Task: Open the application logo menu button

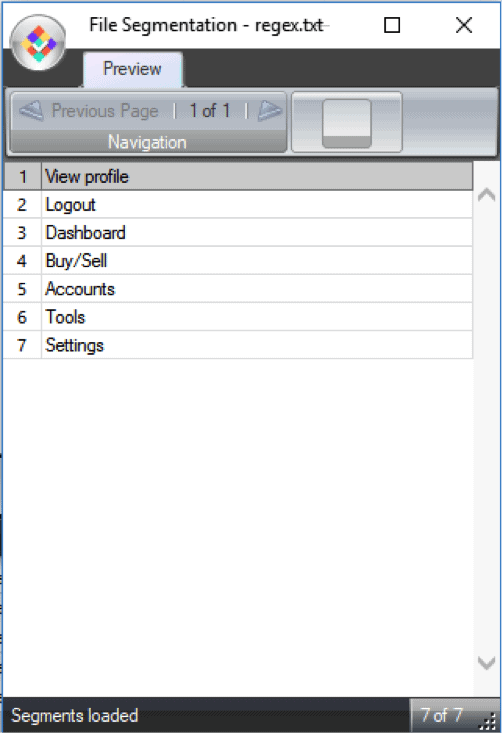Action: click(x=38, y=43)
